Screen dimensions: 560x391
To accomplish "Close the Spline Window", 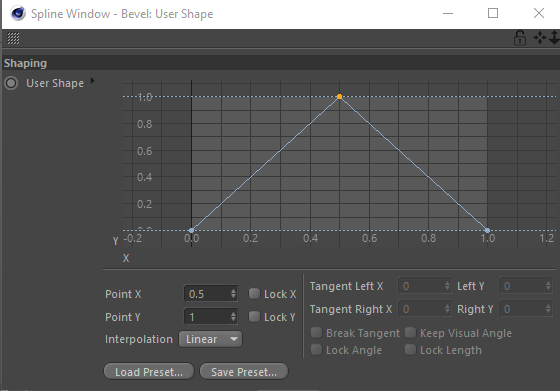I will click(x=539, y=13).
